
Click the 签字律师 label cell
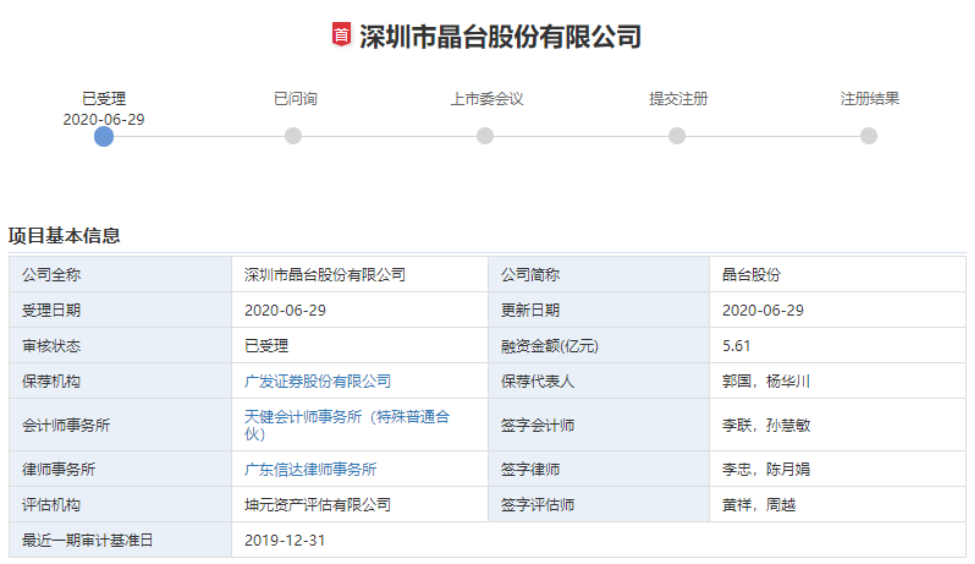pyautogui.click(x=599, y=469)
